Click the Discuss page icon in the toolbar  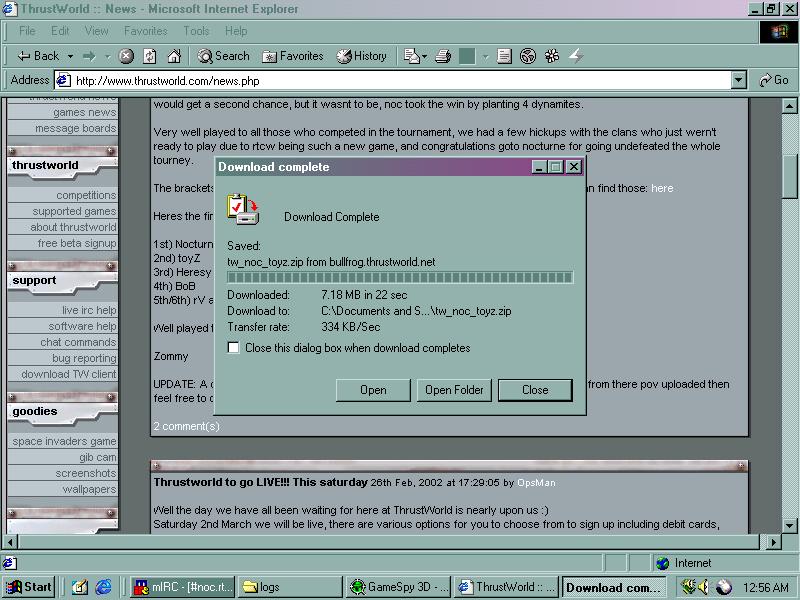tap(504, 56)
